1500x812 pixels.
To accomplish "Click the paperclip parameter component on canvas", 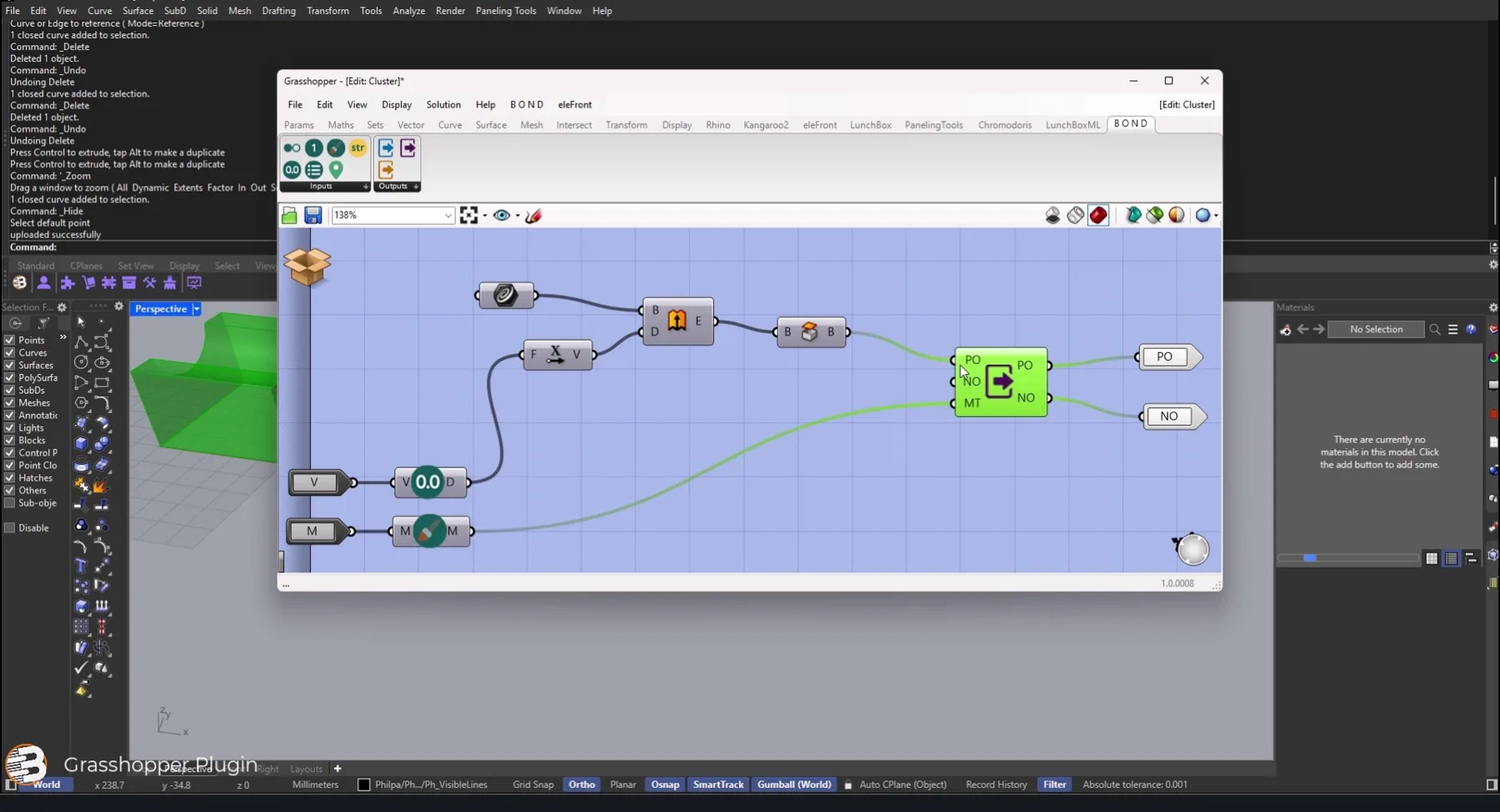I will tap(506, 295).
